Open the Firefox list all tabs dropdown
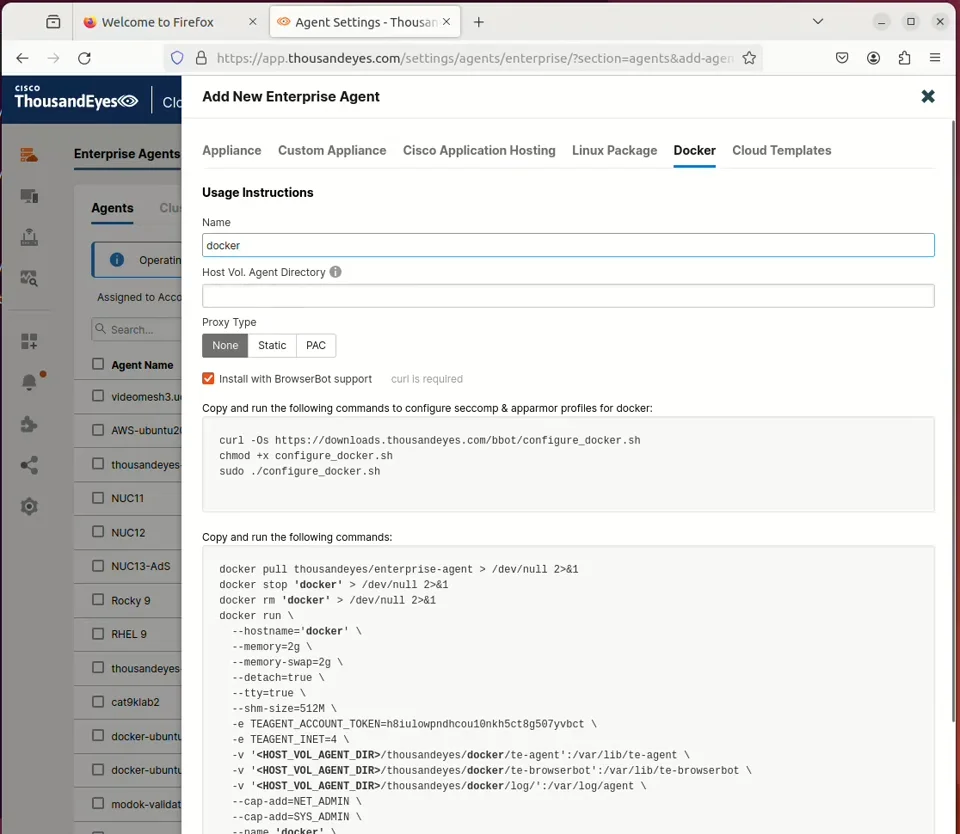The width and height of the screenshot is (960, 834). pyautogui.click(x=818, y=22)
